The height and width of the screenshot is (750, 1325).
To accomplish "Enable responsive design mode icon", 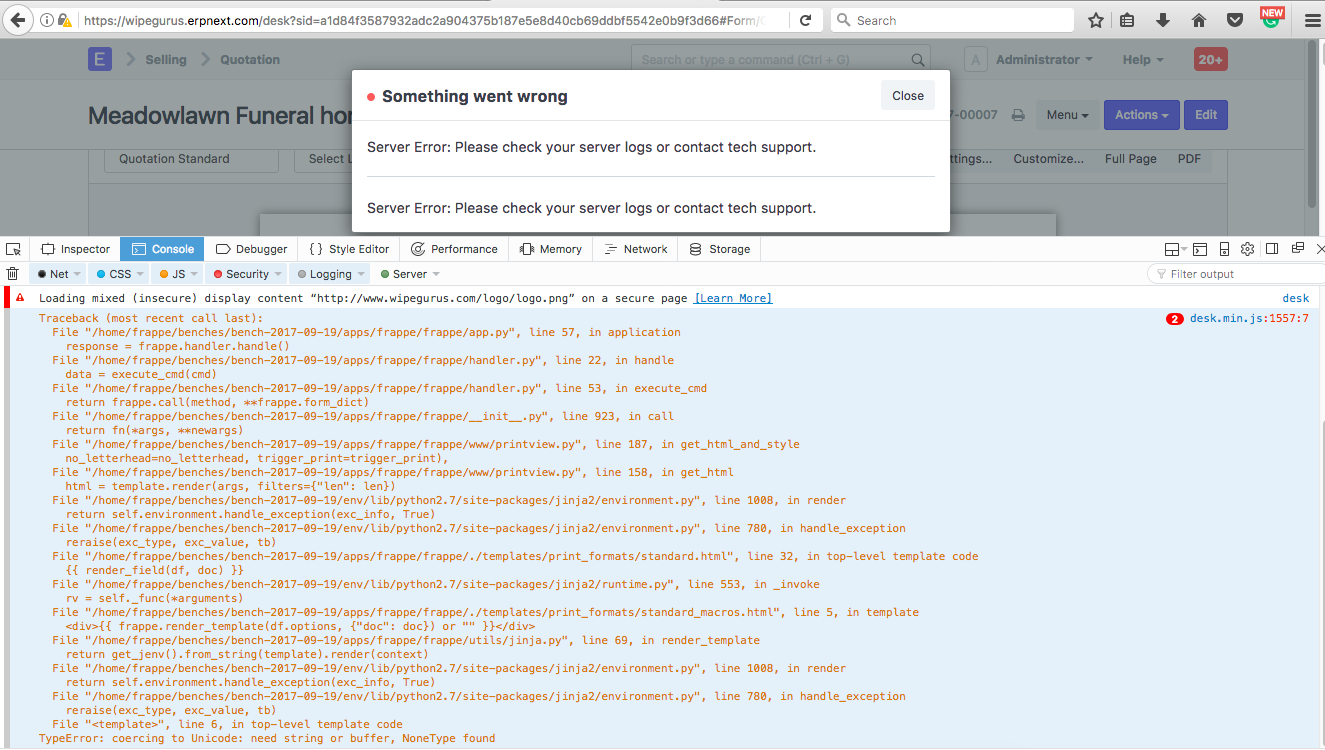I will pos(1223,249).
